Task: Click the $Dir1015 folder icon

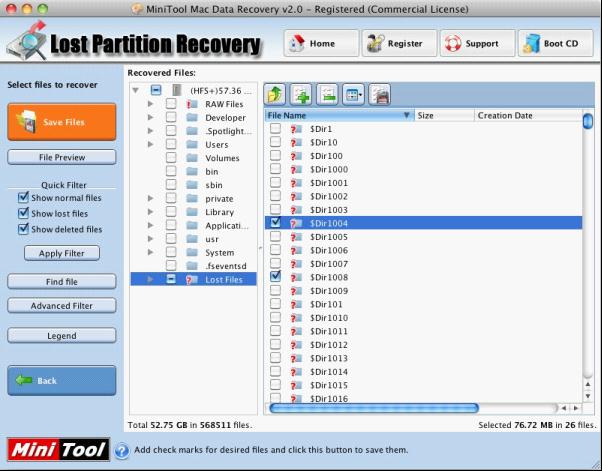Action: (x=296, y=385)
